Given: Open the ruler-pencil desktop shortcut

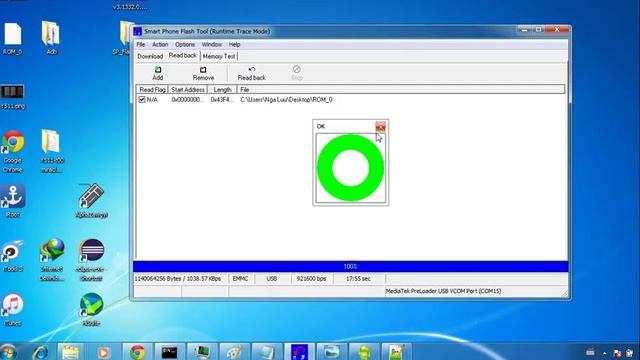Looking at the screenshot, I should point(92,200).
